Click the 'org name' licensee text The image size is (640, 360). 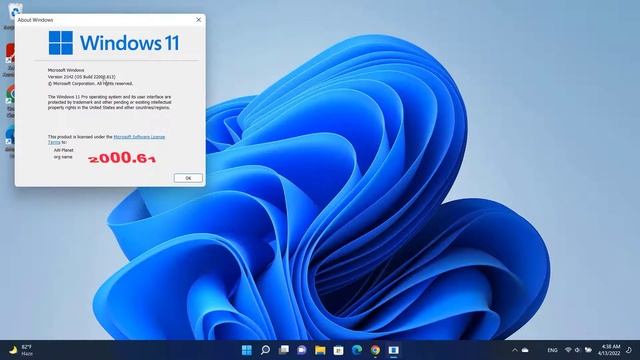63,157
